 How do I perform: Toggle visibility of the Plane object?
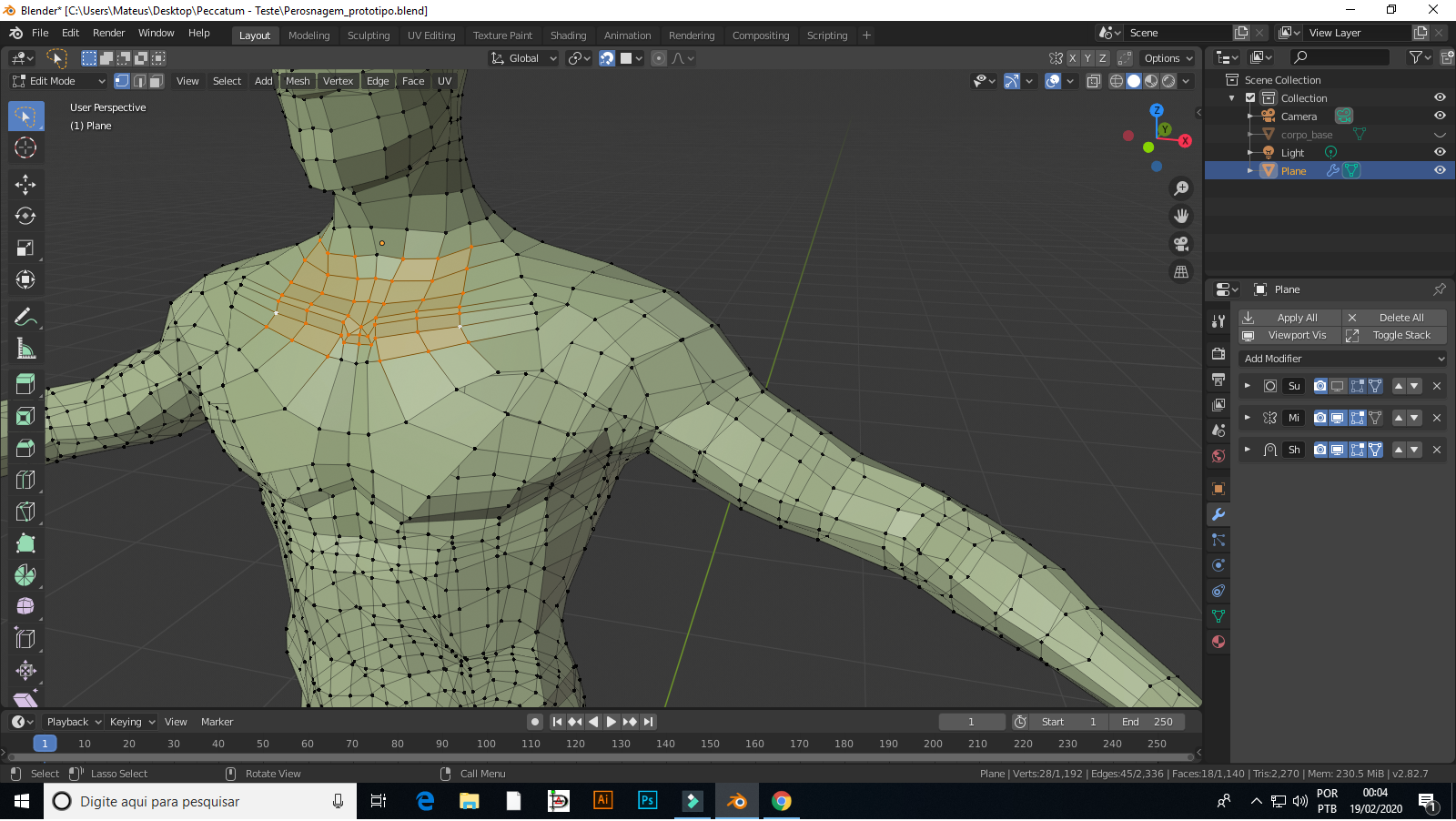(1440, 170)
